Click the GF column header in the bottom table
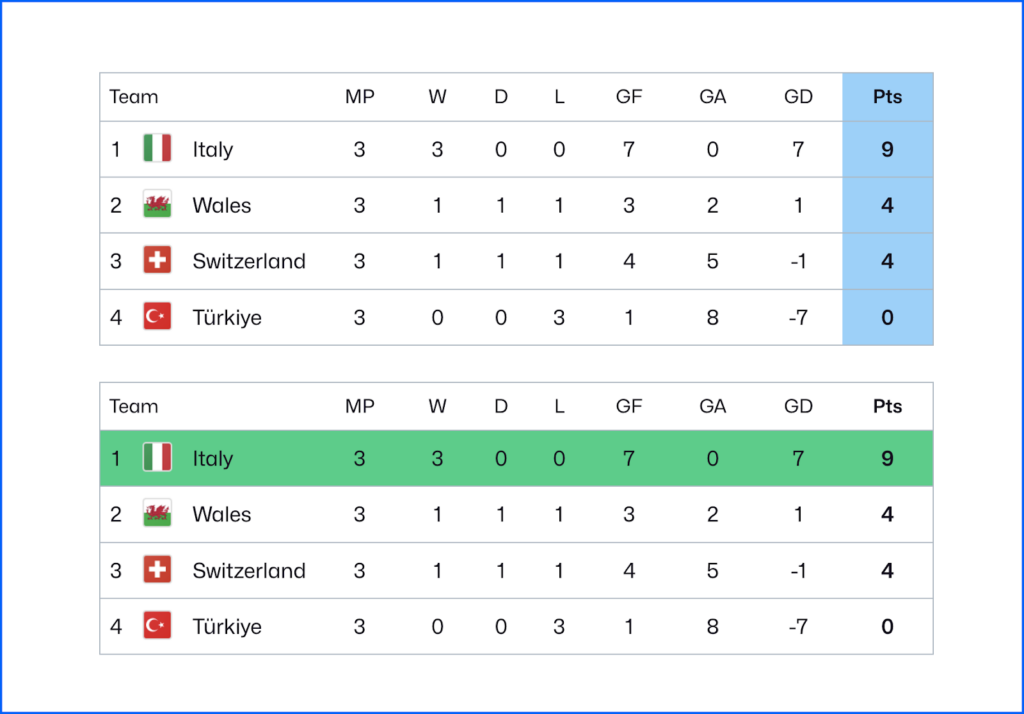Viewport: 1024px width, 714px height. (x=629, y=406)
